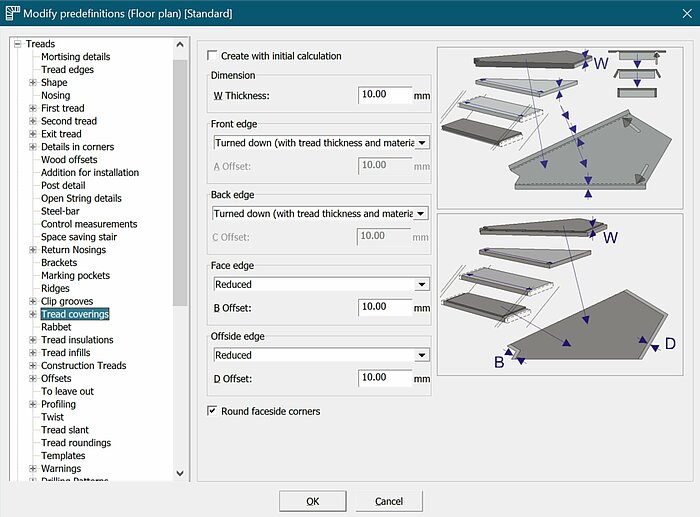Click the OK button

tap(312, 501)
